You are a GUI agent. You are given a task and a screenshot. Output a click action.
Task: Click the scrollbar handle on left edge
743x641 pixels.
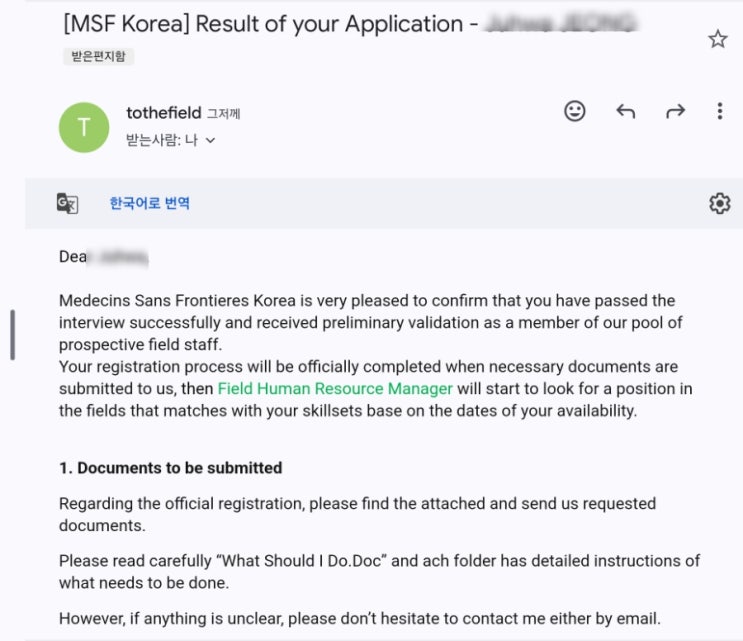[x=12, y=334]
